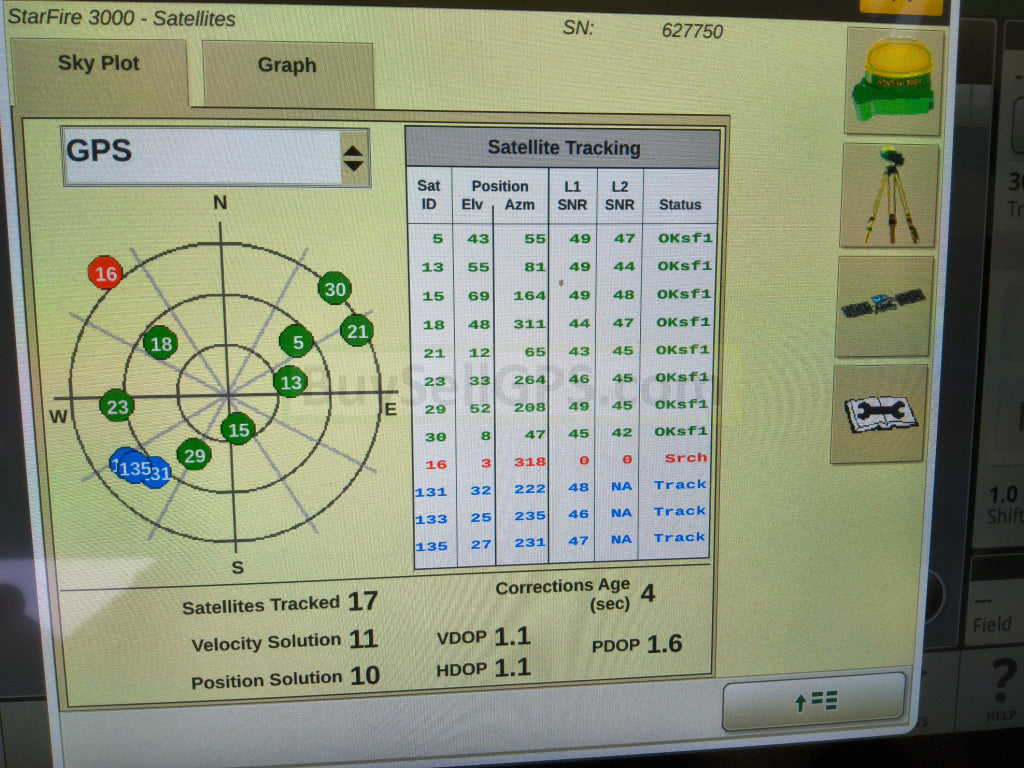Click the StarFire receiver icon
1024x768 pixels.
tap(894, 80)
